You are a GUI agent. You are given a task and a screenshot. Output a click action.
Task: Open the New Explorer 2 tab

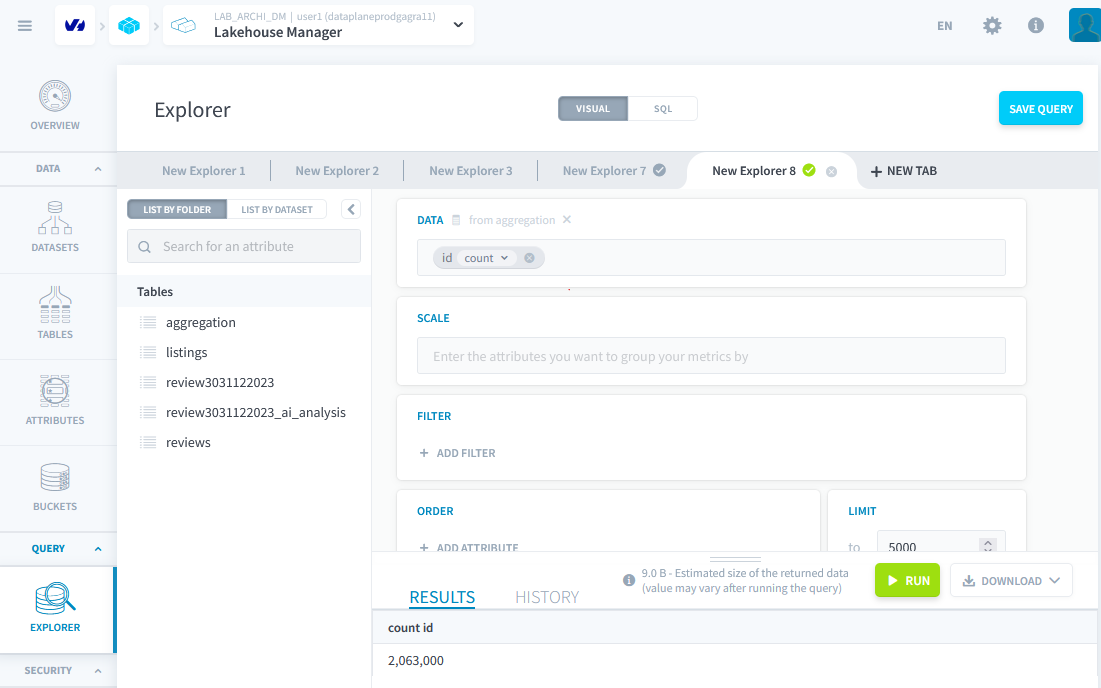point(337,170)
